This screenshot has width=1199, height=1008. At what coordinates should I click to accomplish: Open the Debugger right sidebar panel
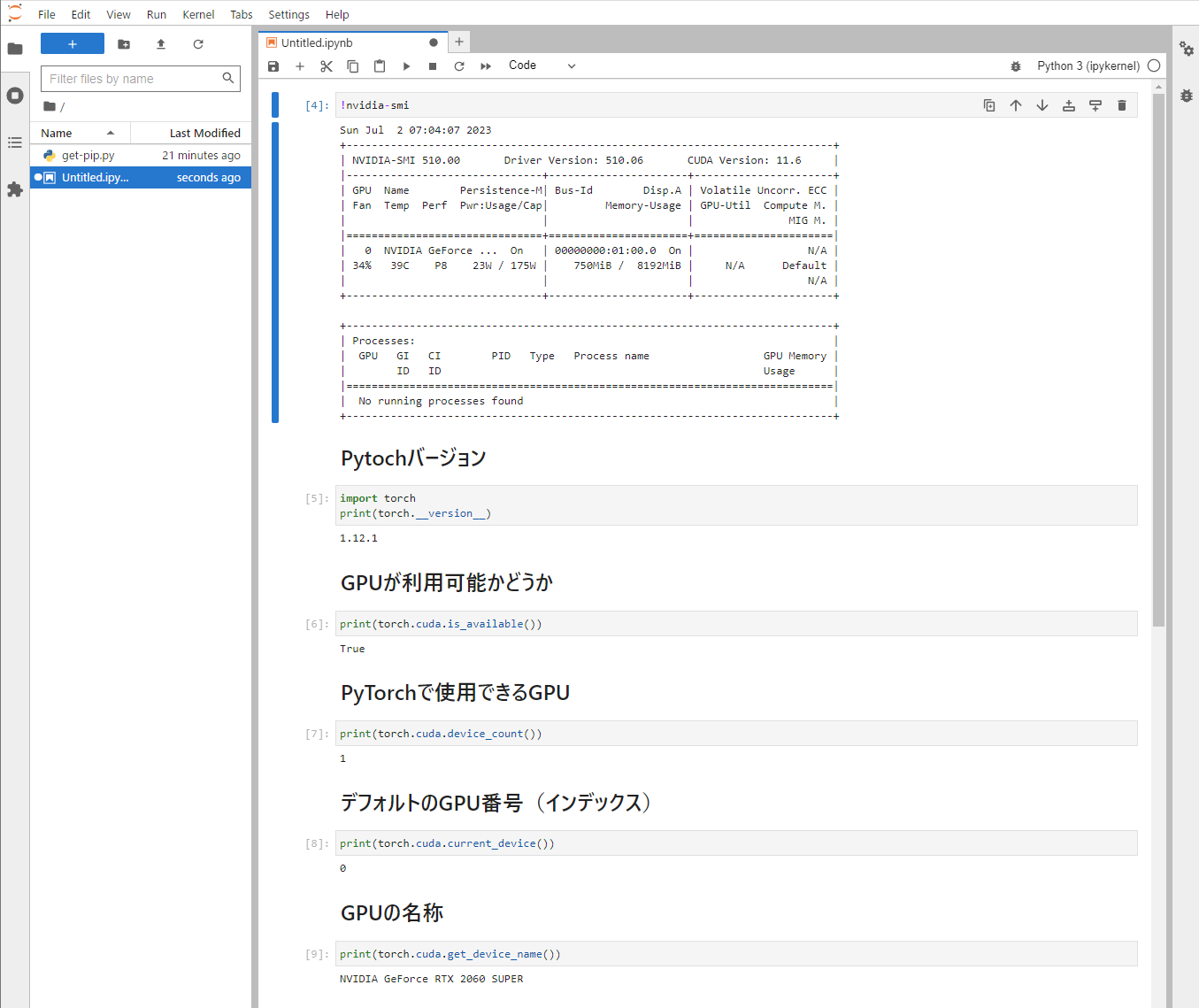(1187, 96)
